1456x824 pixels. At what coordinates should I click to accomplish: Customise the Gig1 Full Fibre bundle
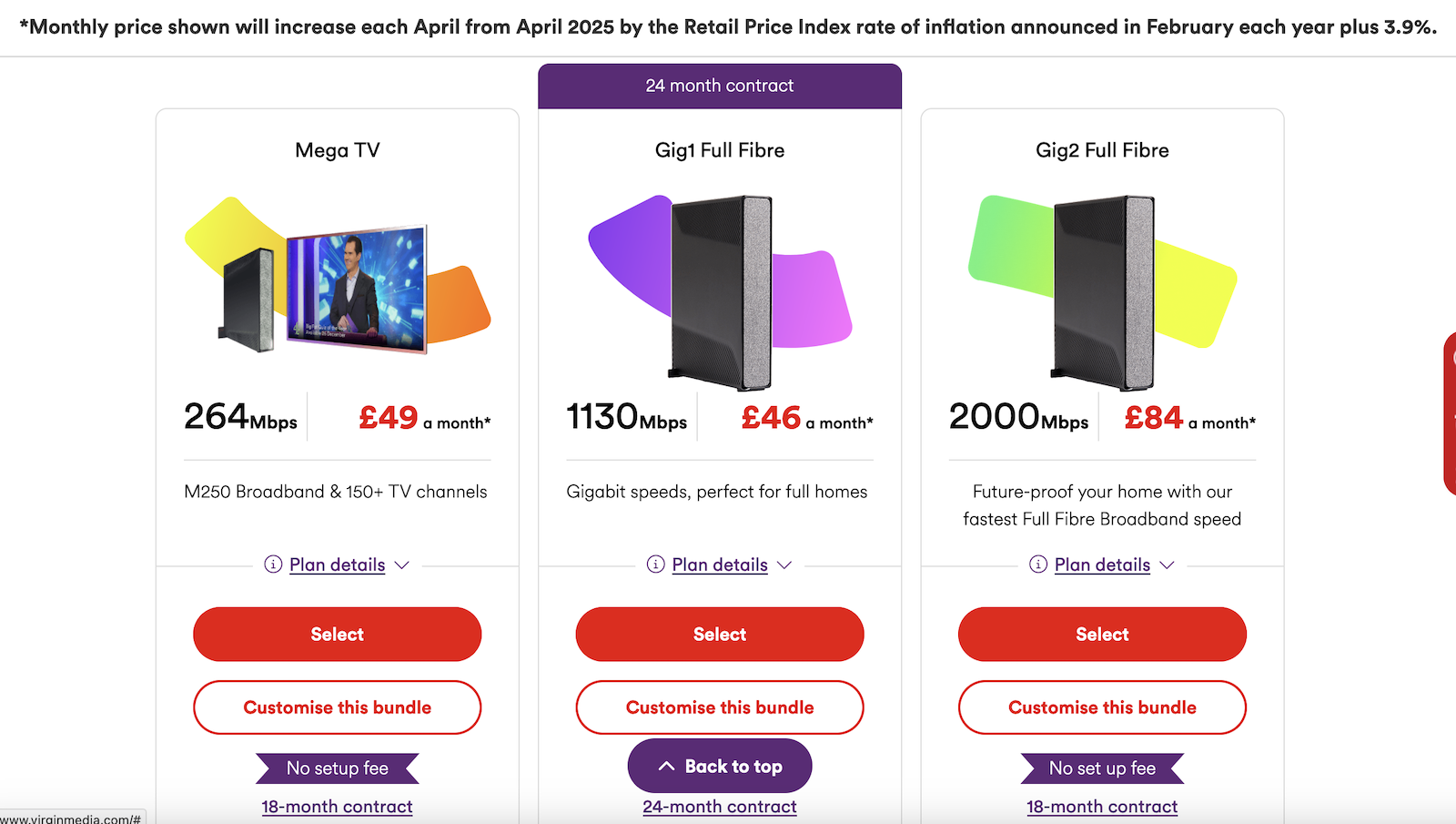[719, 707]
